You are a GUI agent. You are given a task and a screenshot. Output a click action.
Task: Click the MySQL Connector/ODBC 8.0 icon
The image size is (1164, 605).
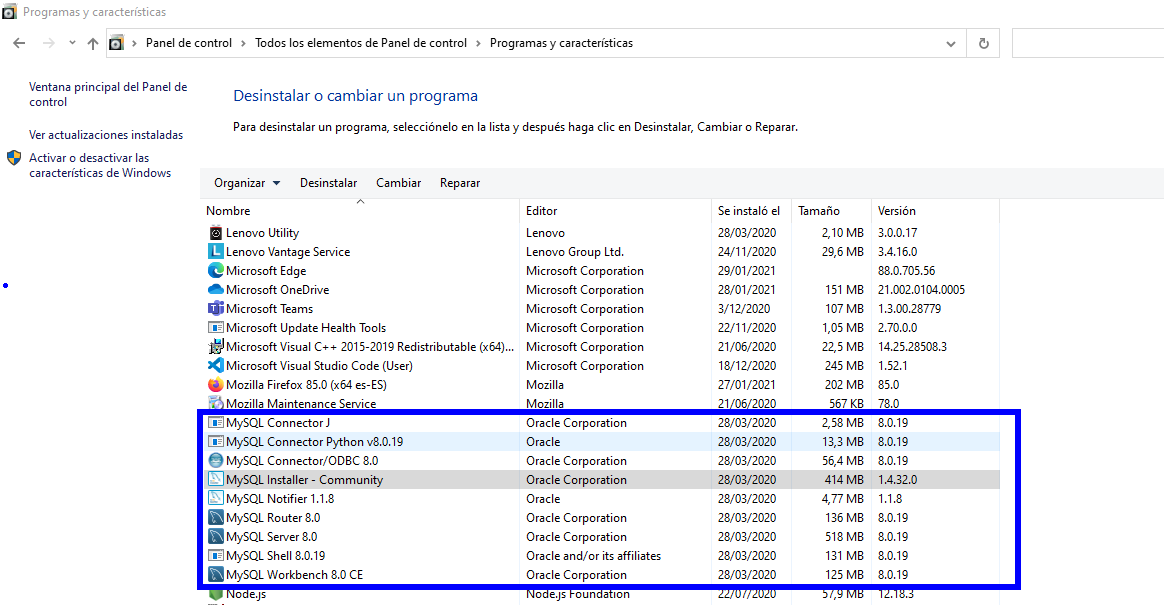tap(215, 461)
